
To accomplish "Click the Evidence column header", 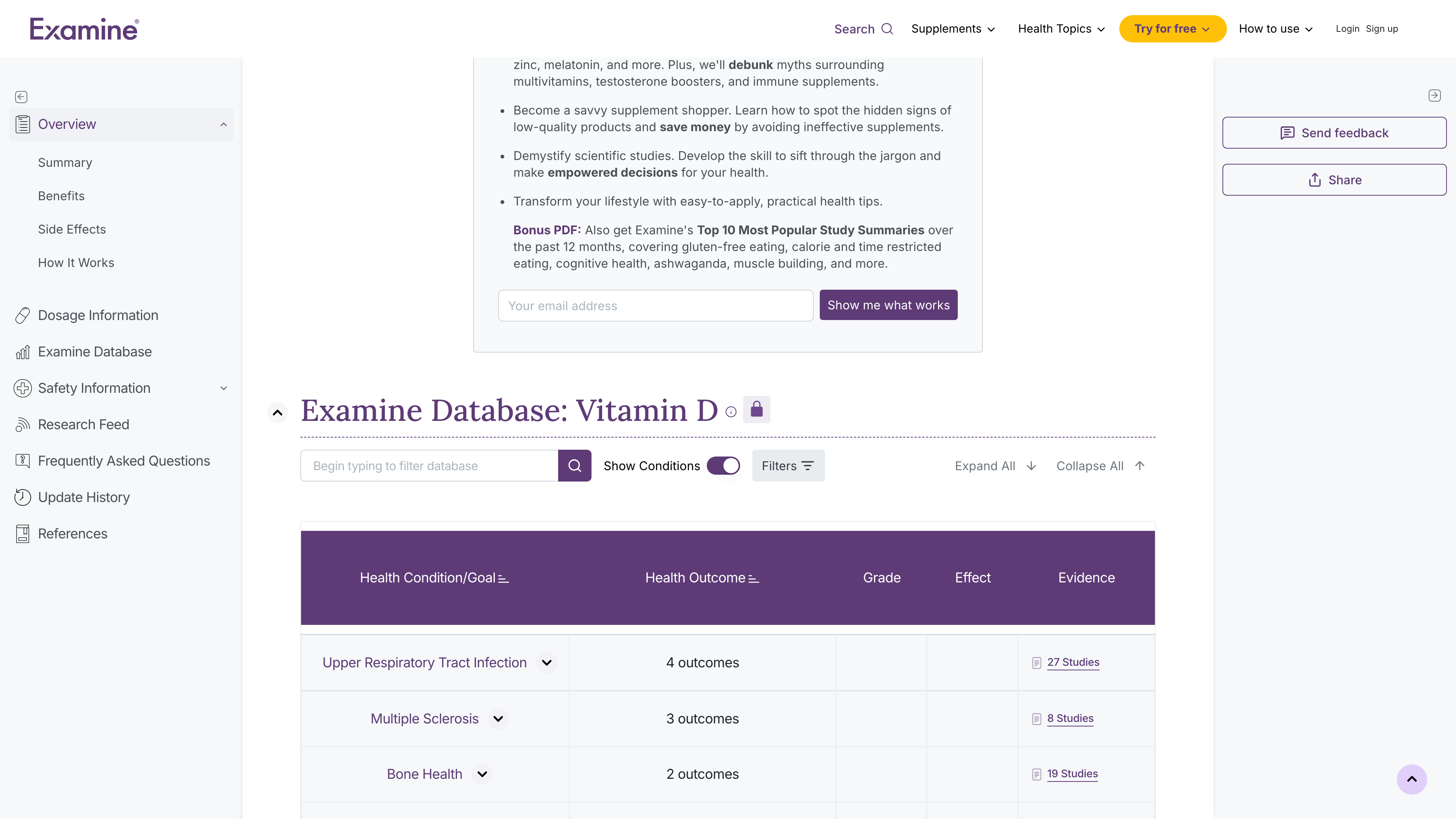I will click(x=1086, y=577).
